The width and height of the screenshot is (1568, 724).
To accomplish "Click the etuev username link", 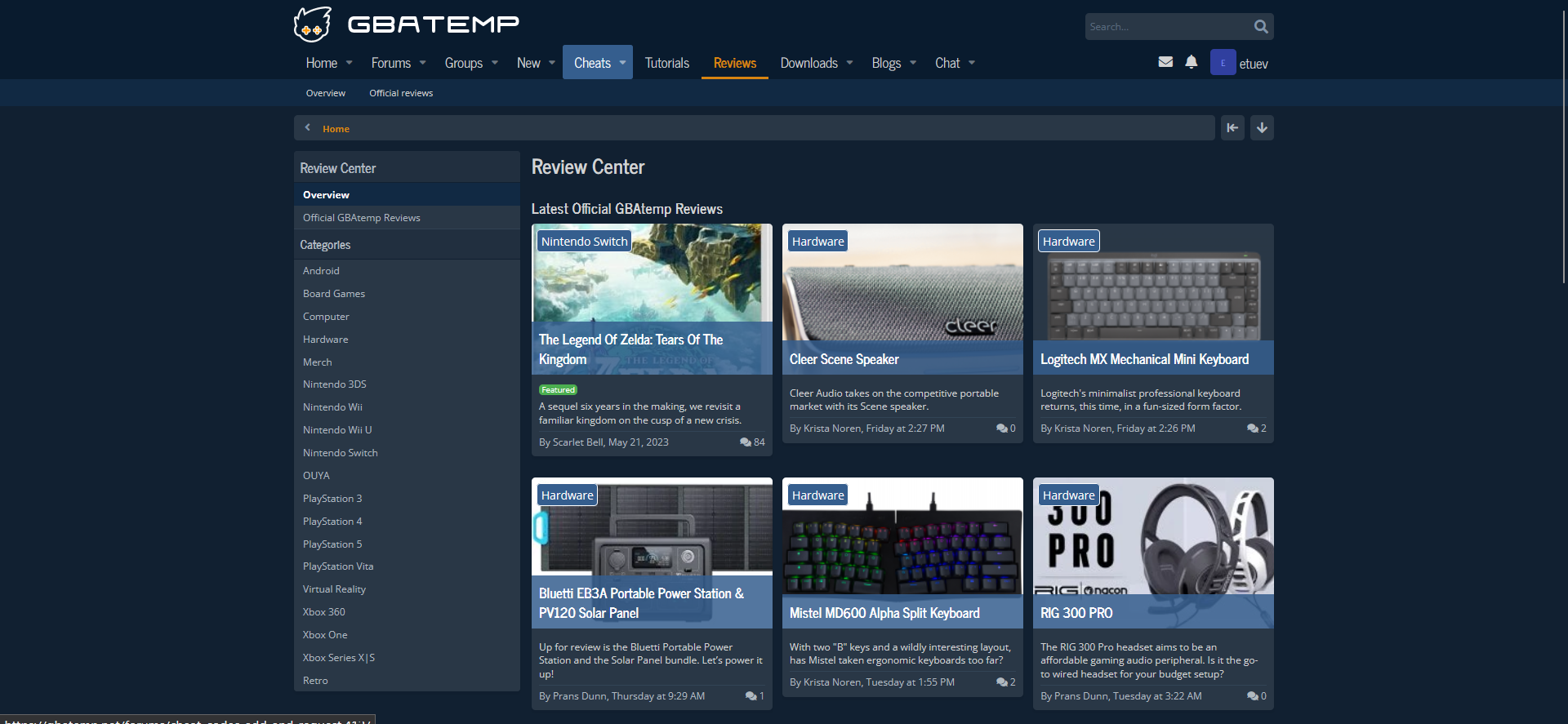I will coord(1254,64).
